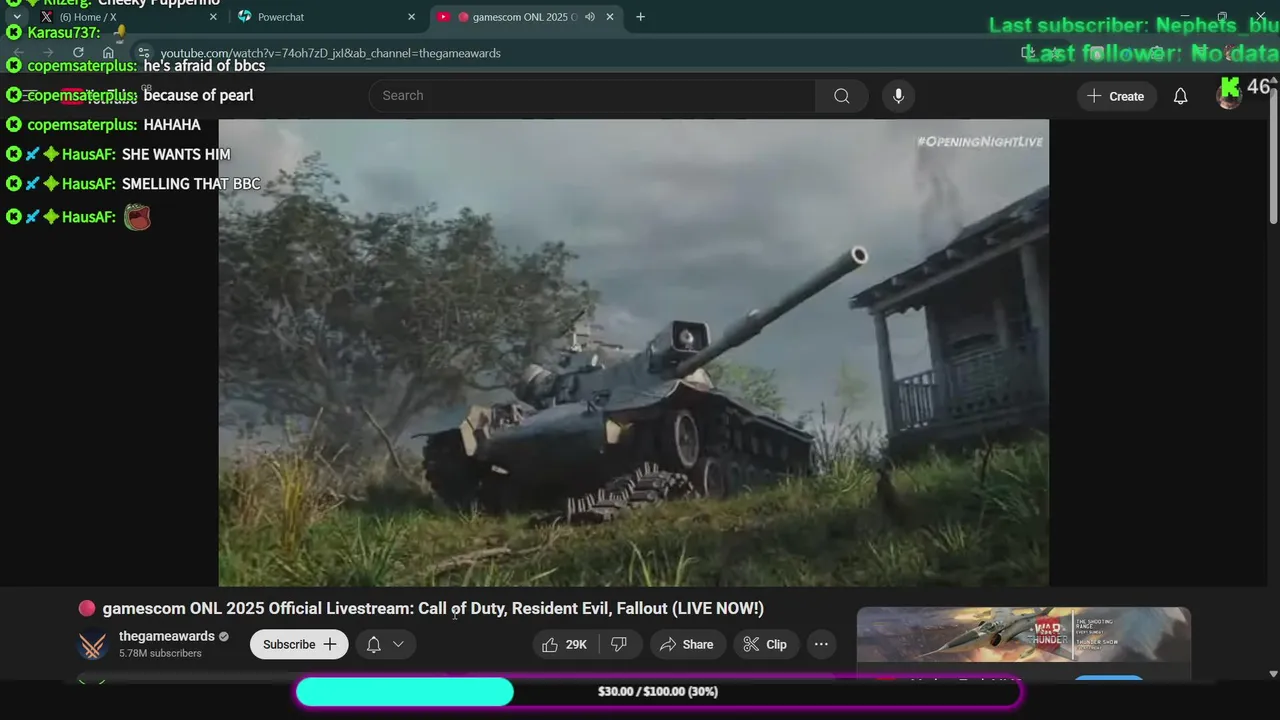
Task: Reload the page
Action: (x=78, y=53)
